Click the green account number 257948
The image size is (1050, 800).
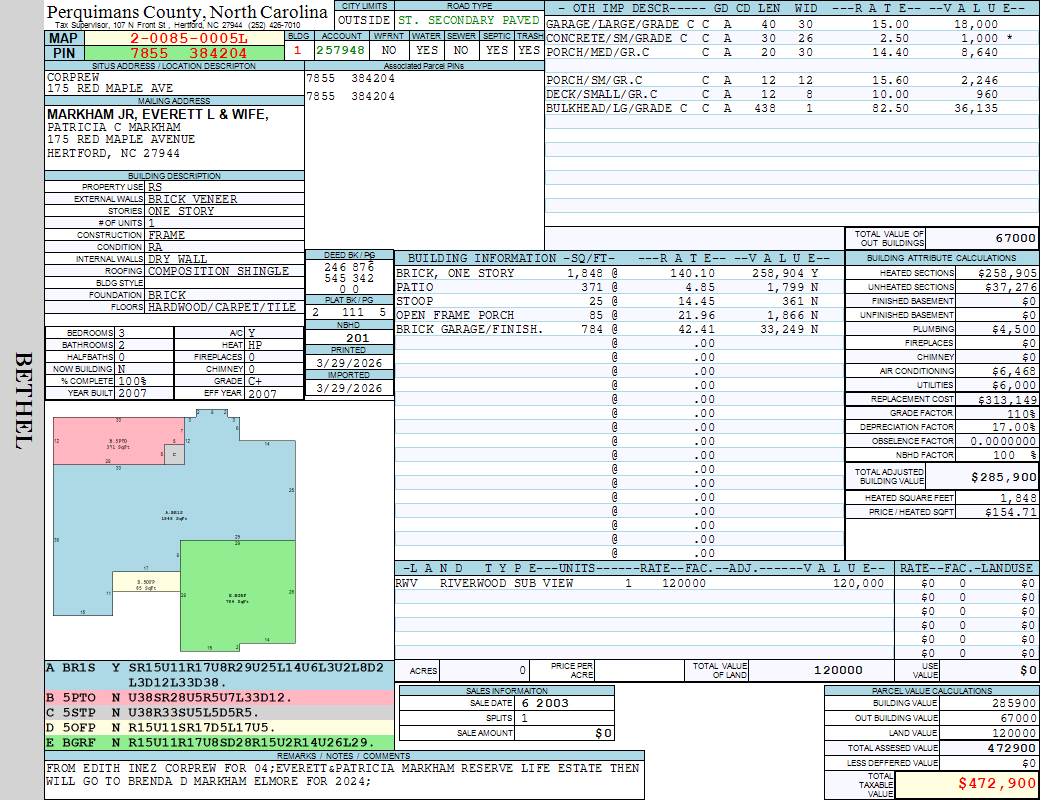click(x=340, y=50)
